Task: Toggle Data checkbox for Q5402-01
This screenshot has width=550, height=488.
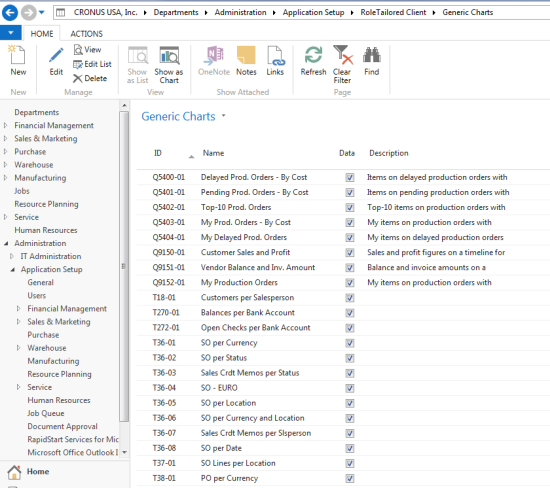Action: pyautogui.click(x=350, y=208)
